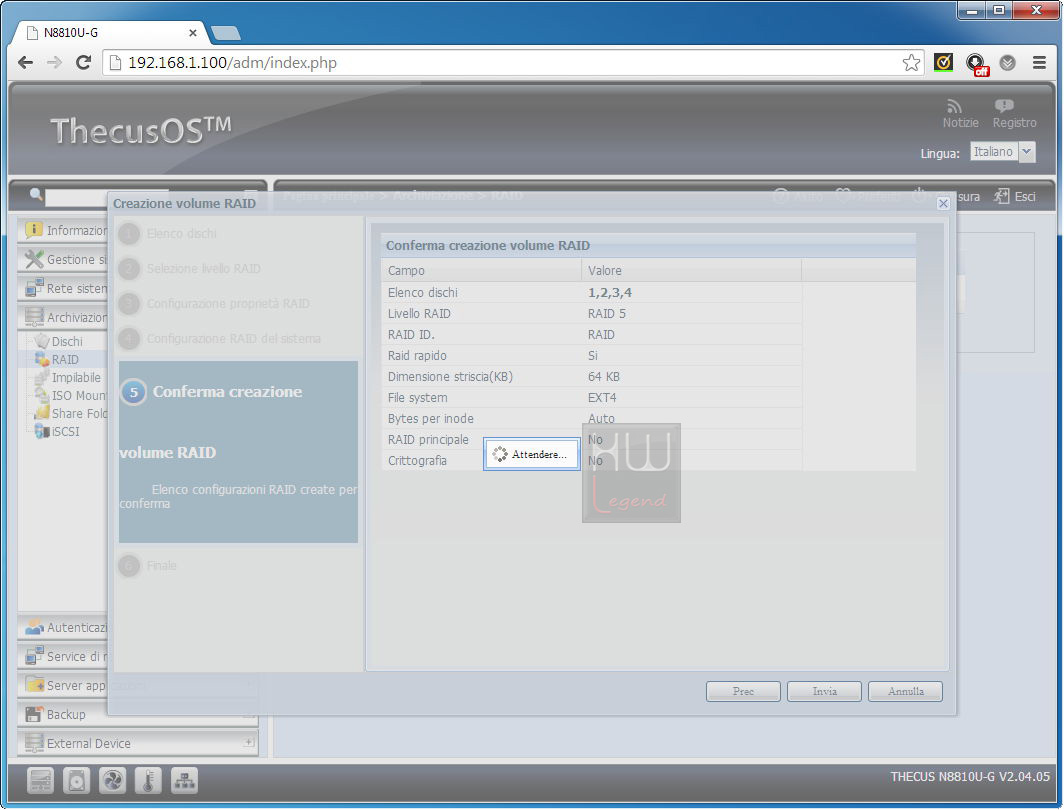Expand the Backup sidebar section
1064x810 pixels.
tap(138, 714)
